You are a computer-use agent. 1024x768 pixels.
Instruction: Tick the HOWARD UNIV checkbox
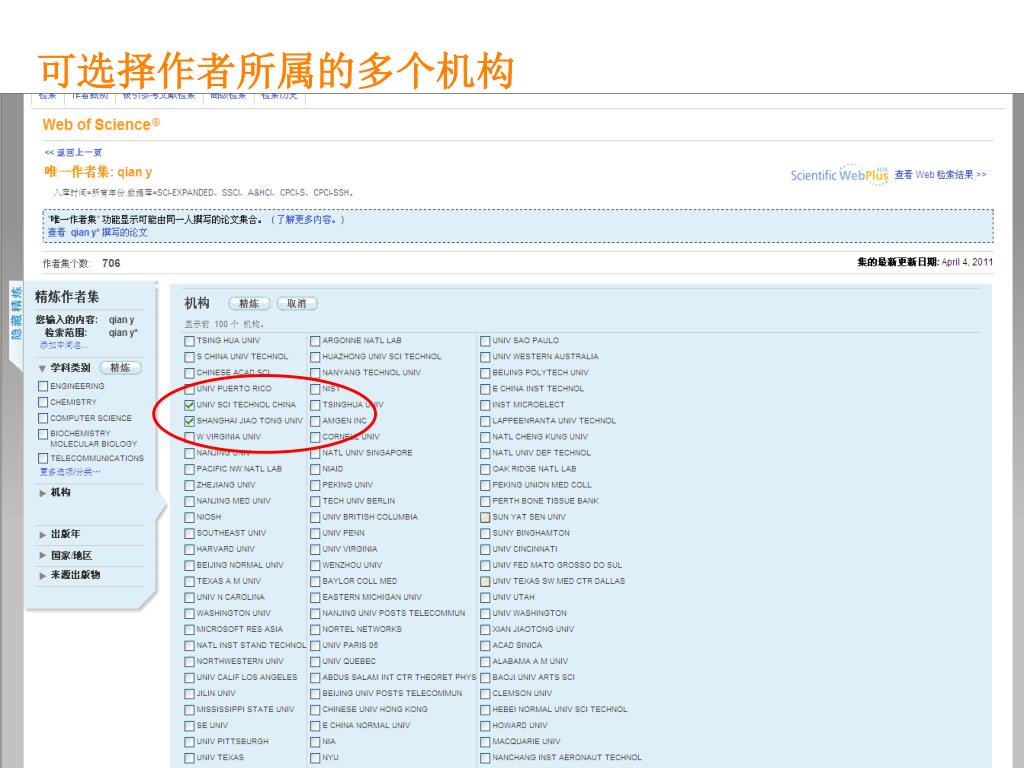485,726
